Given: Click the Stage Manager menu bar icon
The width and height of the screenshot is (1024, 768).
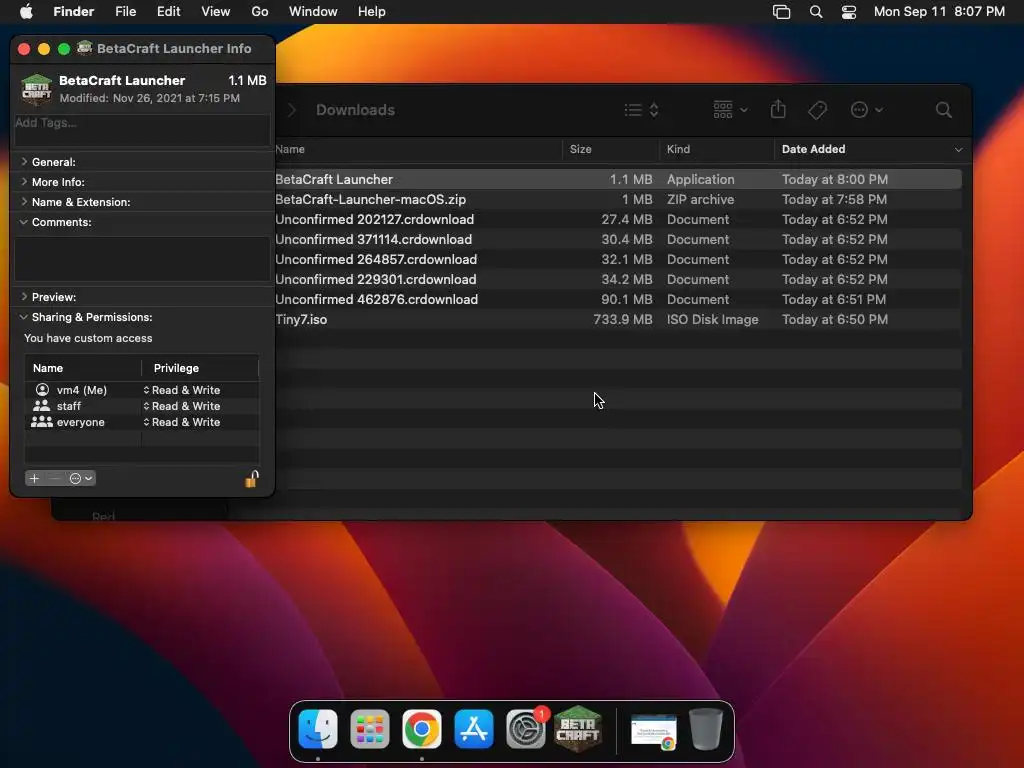Looking at the screenshot, I should click(782, 12).
